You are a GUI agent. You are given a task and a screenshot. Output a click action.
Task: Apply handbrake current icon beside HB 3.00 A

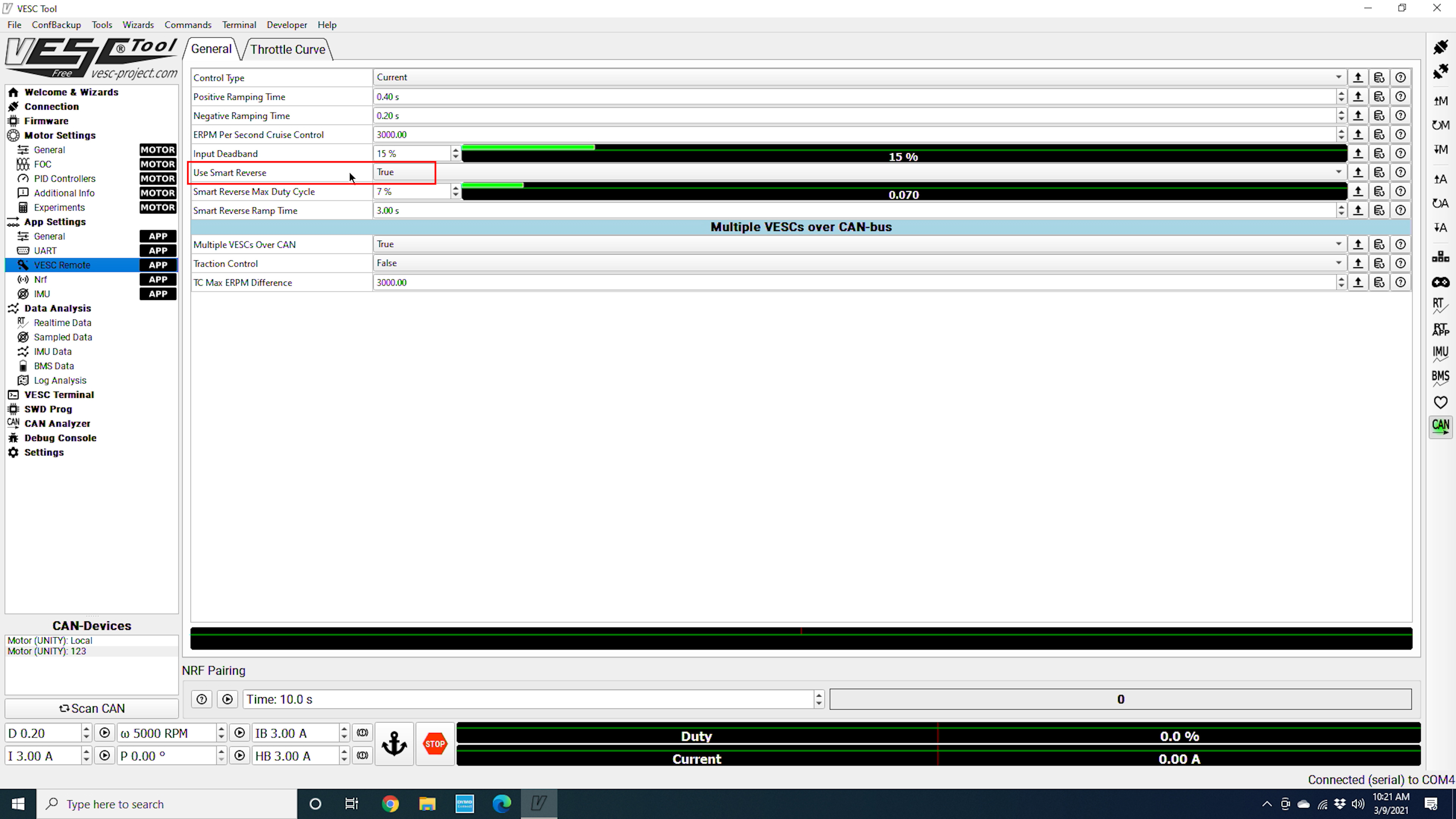[x=362, y=756]
